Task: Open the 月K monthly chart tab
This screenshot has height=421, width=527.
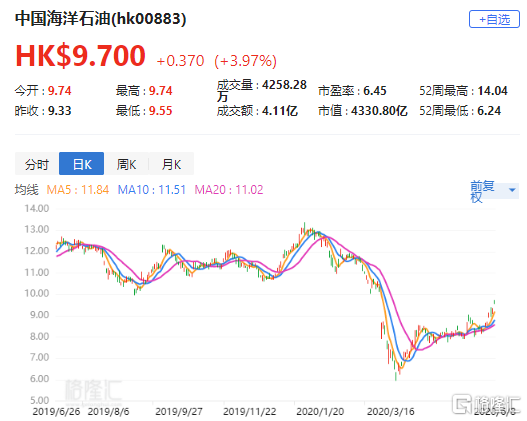Action: coord(171,164)
